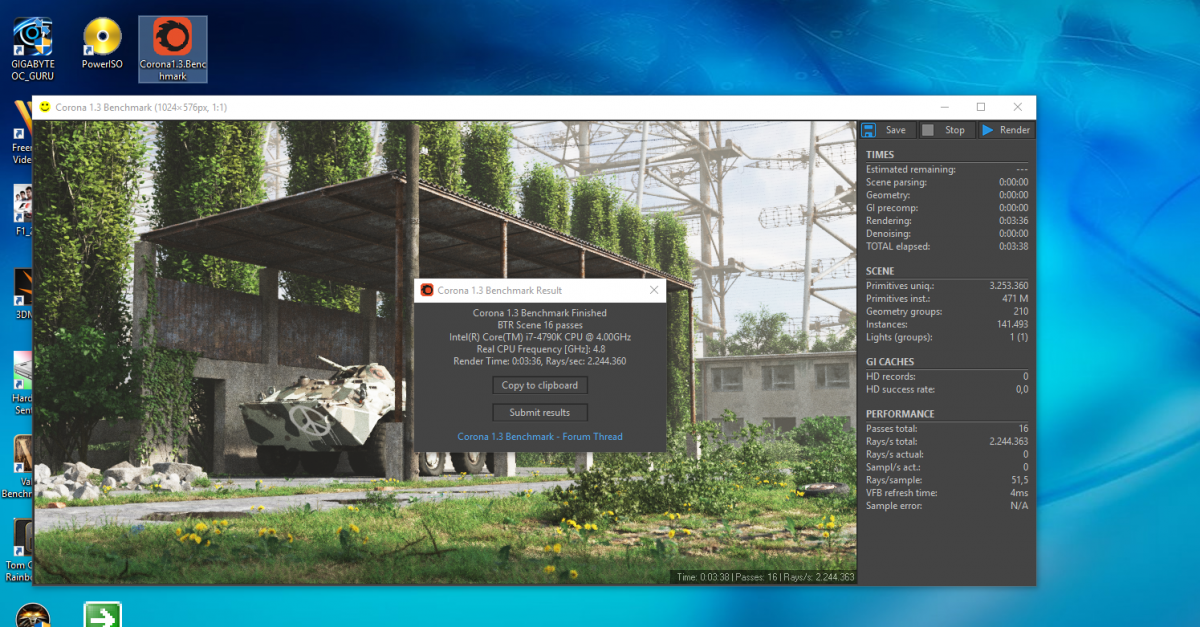Click the PERFORMANCE section heading
Image resolution: width=1200 pixels, height=627 pixels.
point(900,414)
